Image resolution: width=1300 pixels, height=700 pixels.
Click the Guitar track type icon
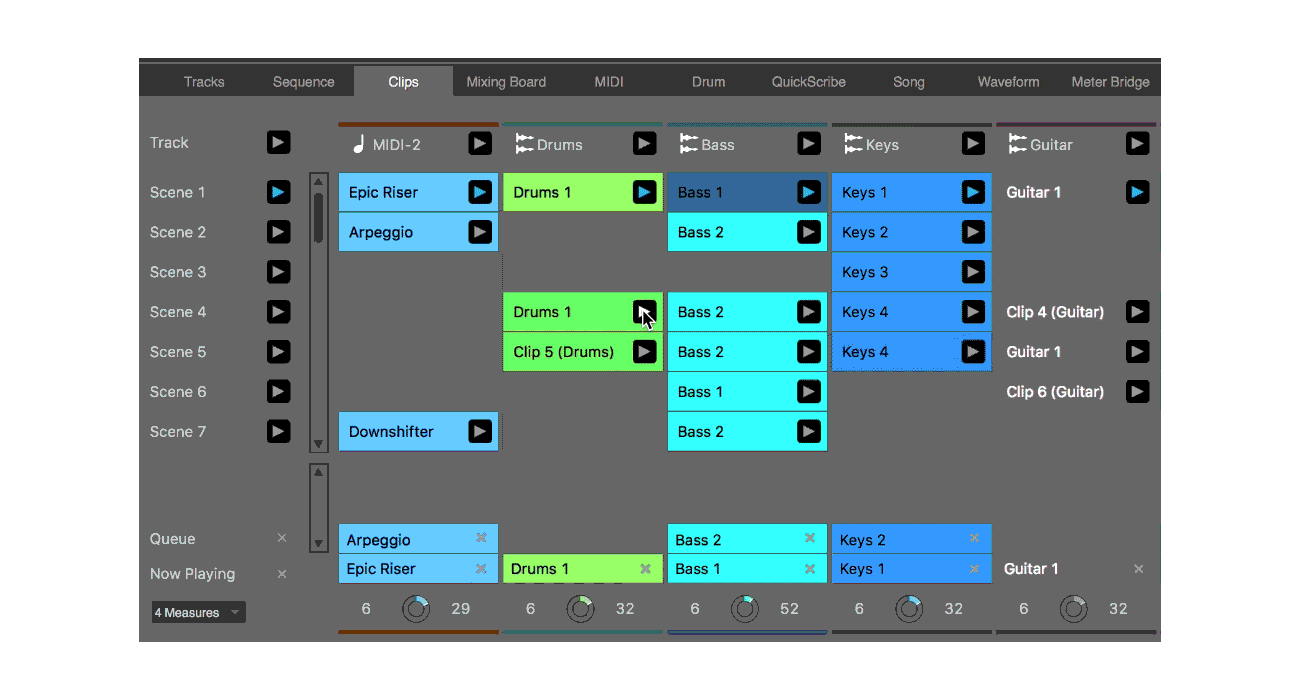point(1017,144)
